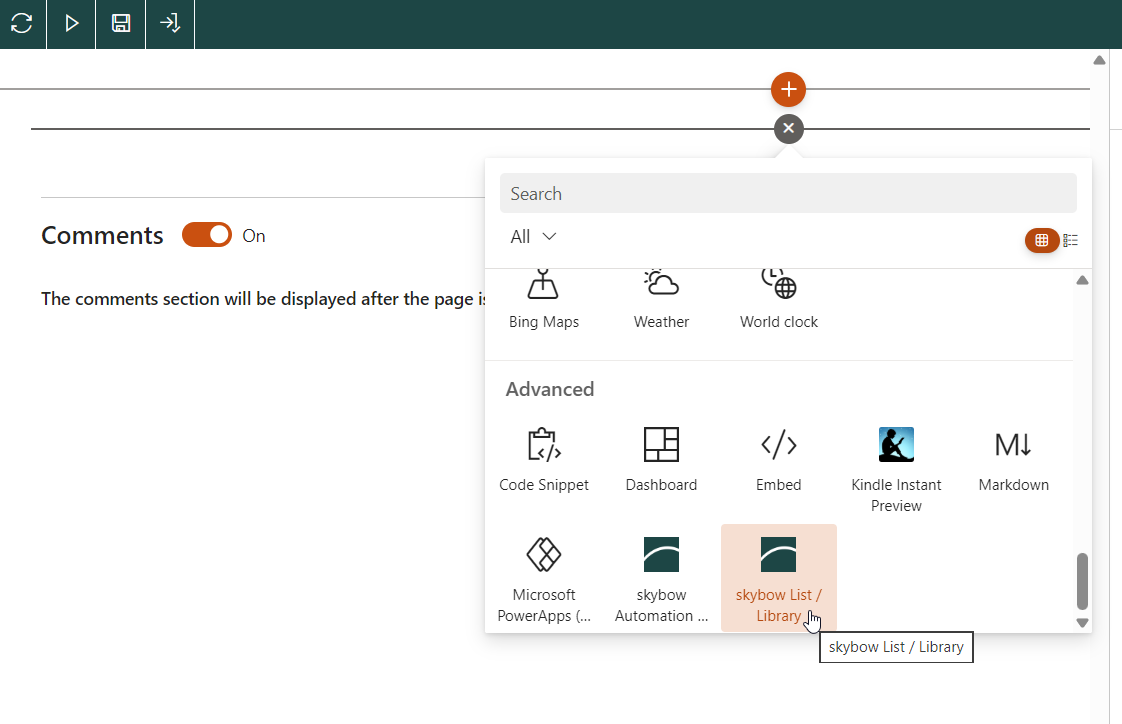Add the Bing Maps web part

click(544, 300)
